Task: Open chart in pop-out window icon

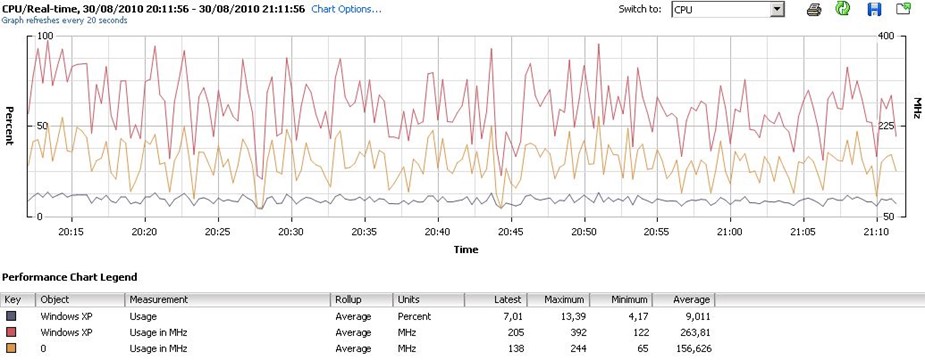Action: pyautogui.click(x=903, y=9)
